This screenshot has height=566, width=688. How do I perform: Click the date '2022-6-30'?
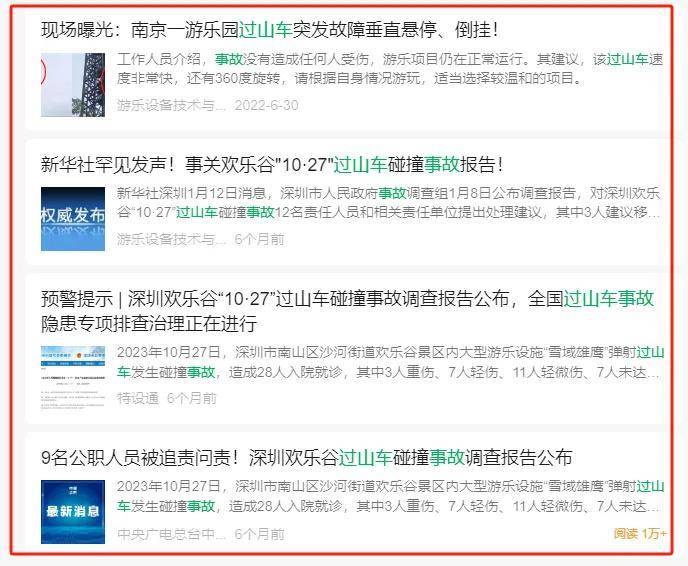point(266,105)
